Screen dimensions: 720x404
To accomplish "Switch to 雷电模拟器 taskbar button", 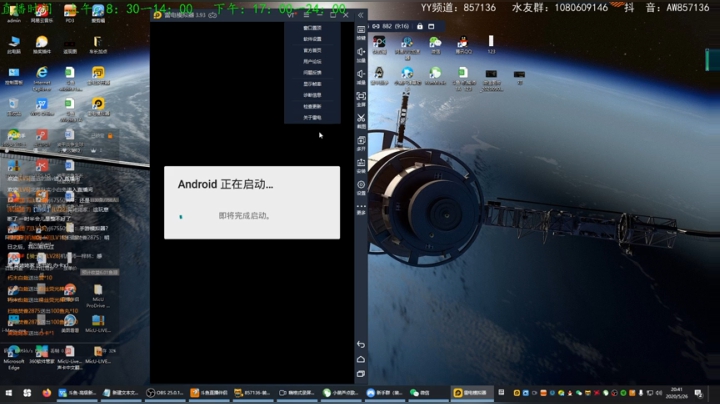I will pos(471,393).
